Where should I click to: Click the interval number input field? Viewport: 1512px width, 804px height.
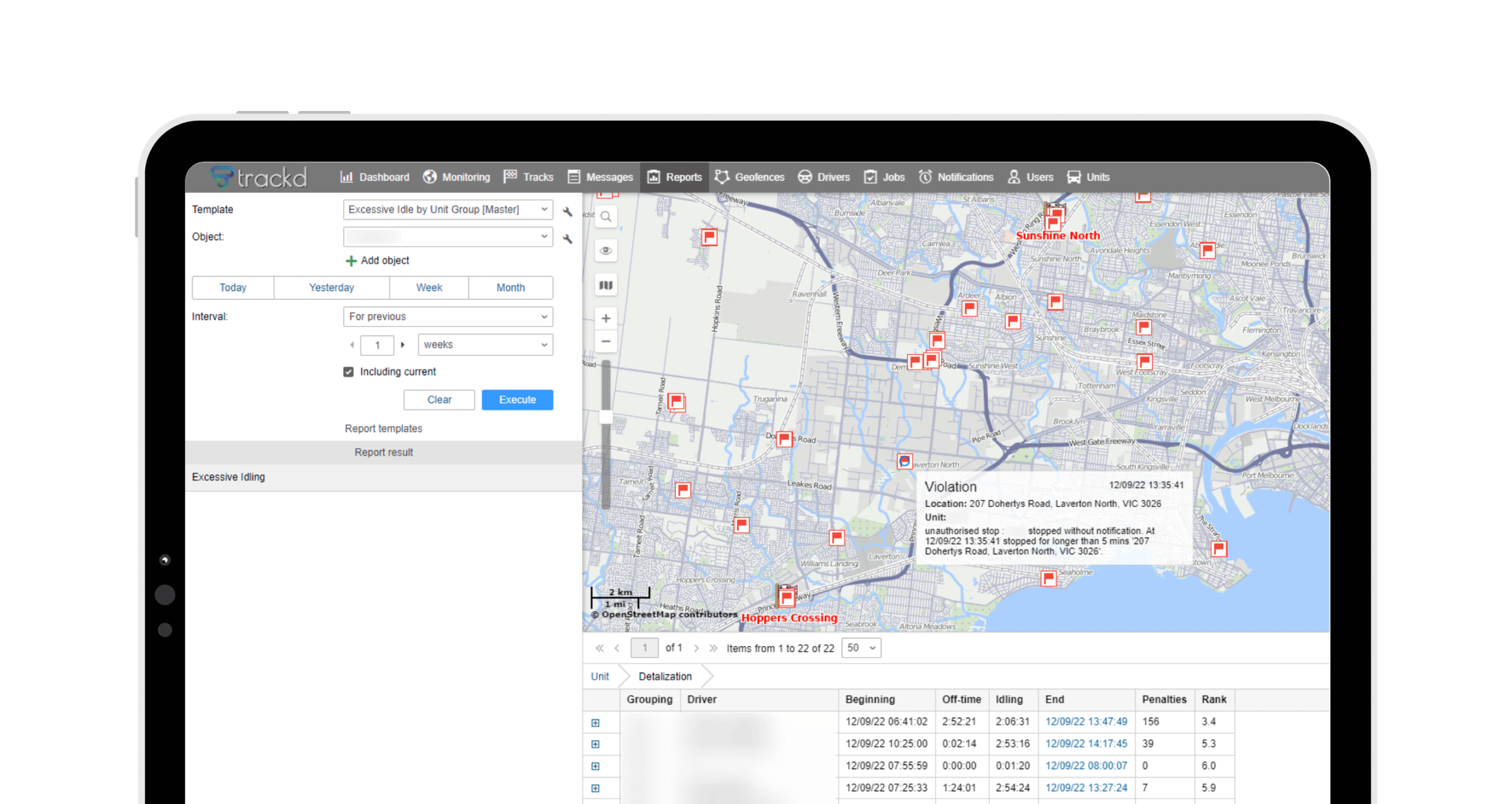[377, 345]
